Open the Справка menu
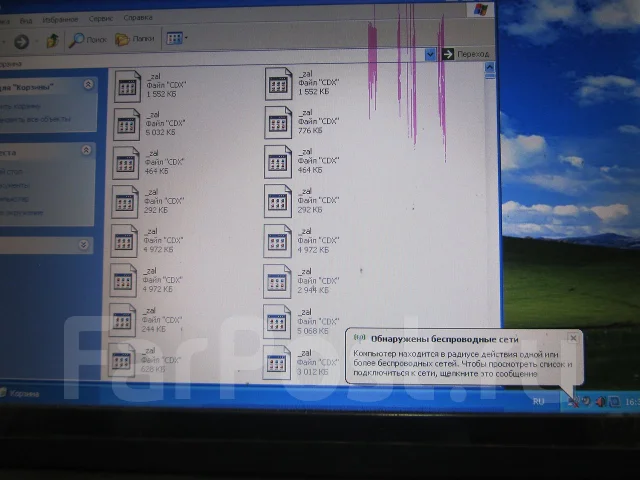The height and width of the screenshot is (480, 640). pyautogui.click(x=138, y=18)
